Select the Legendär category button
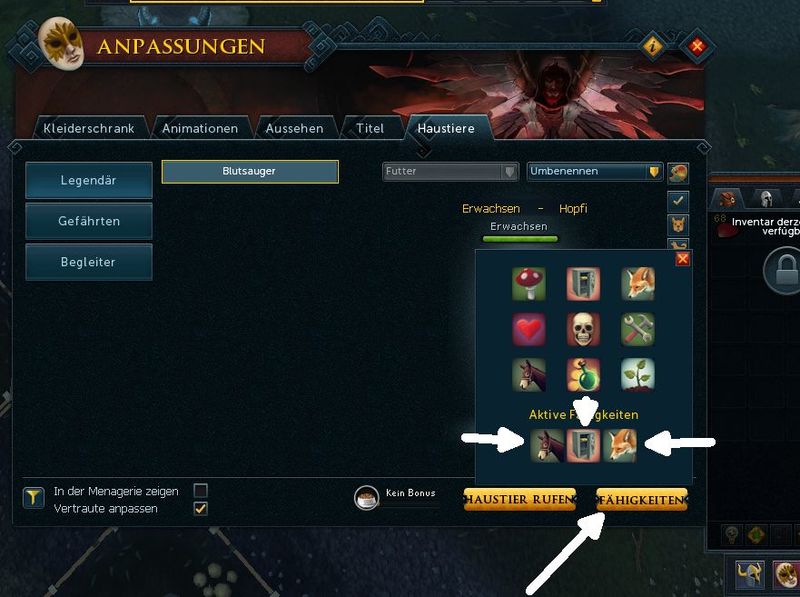The height and width of the screenshot is (597, 800). click(89, 180)
